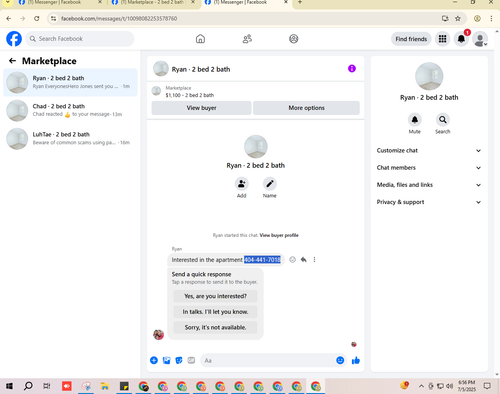Click the View buyer button
Screen dimensions: 500x394
tap(201, 108)
